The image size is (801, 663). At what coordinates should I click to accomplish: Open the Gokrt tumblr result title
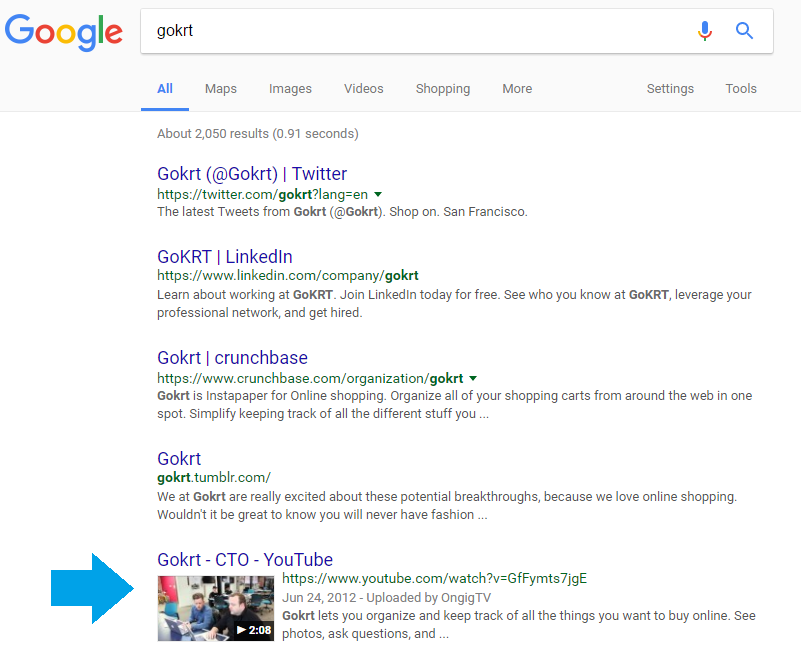click(179, 459)
